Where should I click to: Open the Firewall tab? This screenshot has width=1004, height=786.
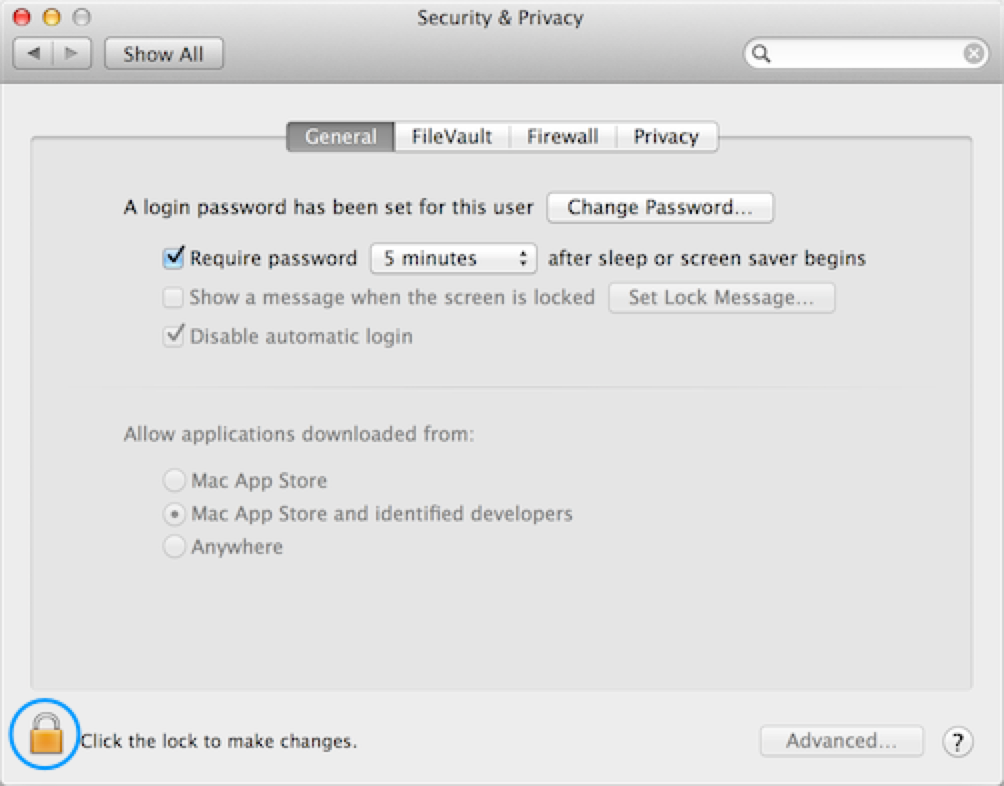pyautogui.click(x=562, y=137)
